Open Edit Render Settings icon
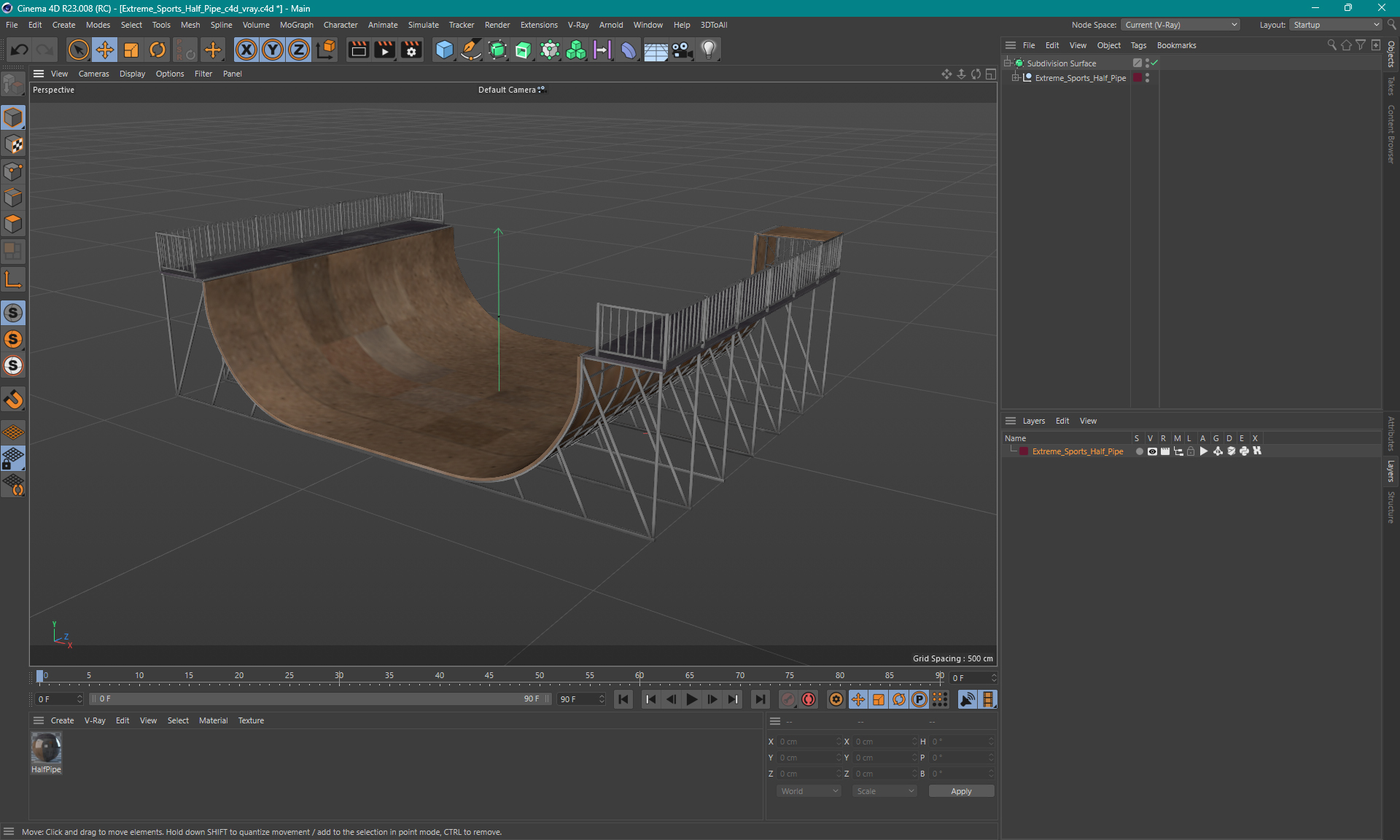 tap(411, 50)
